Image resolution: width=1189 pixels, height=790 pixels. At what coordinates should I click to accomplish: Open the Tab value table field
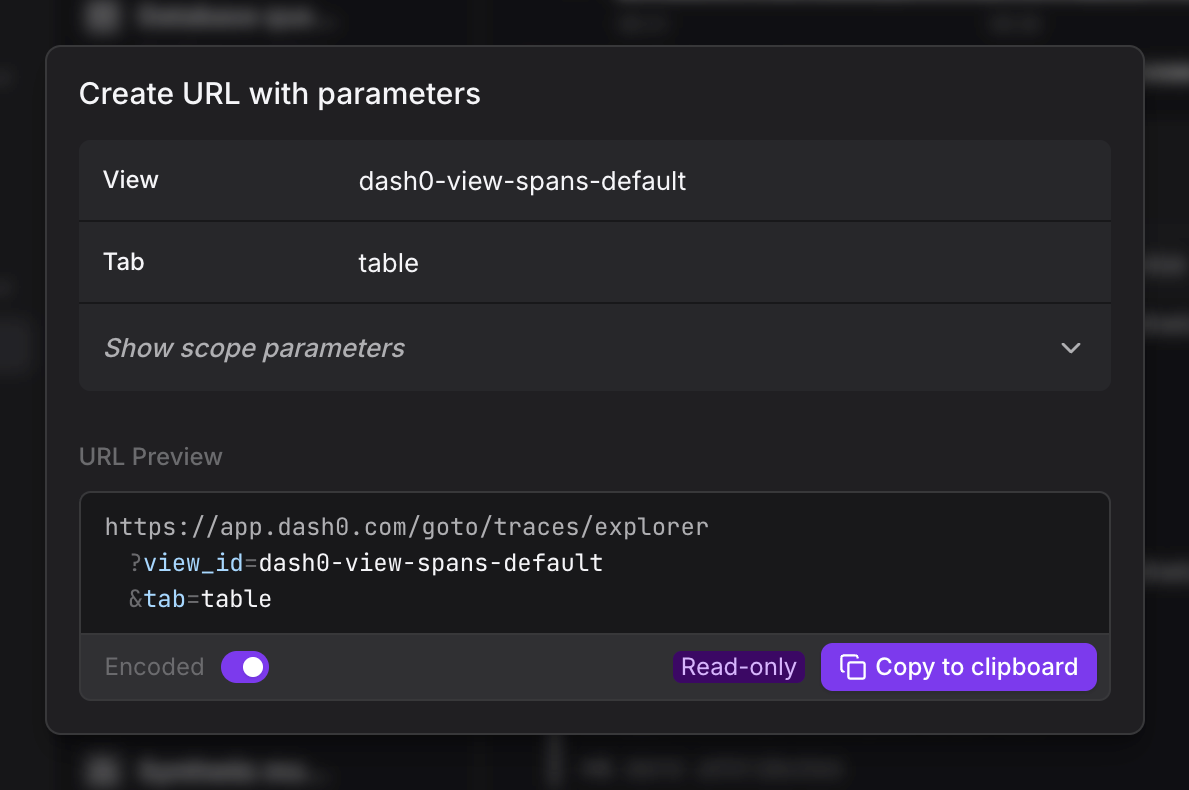click(x=388, y=263)
